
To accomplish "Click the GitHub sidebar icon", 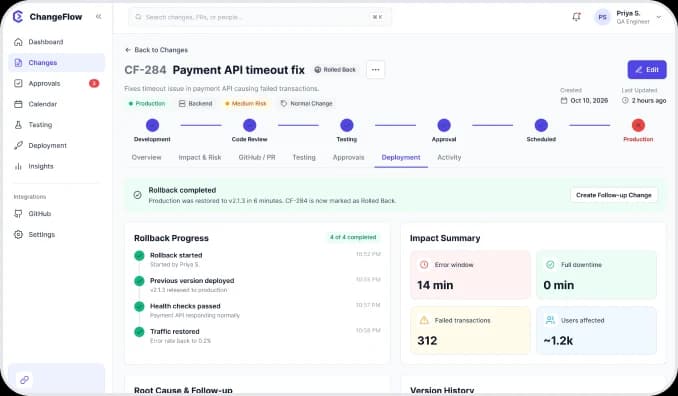I will point(18,214).
